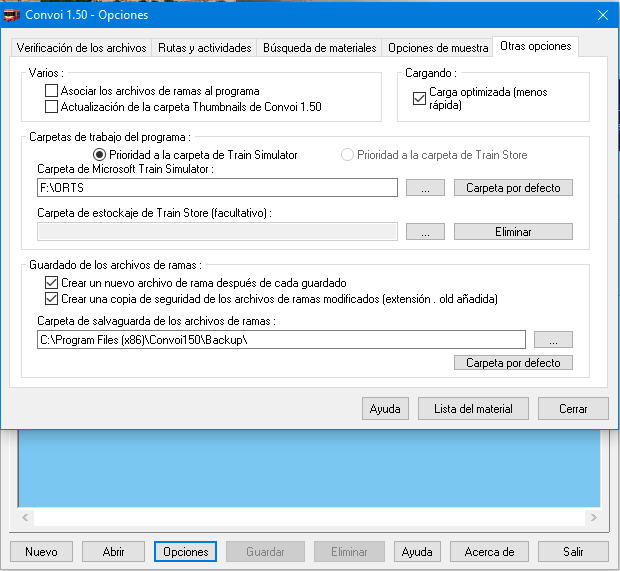Go to 'Búsqueda de materiales' tab
The width and height of the screenshot is (620, 571).
click(x=320, y=48)
